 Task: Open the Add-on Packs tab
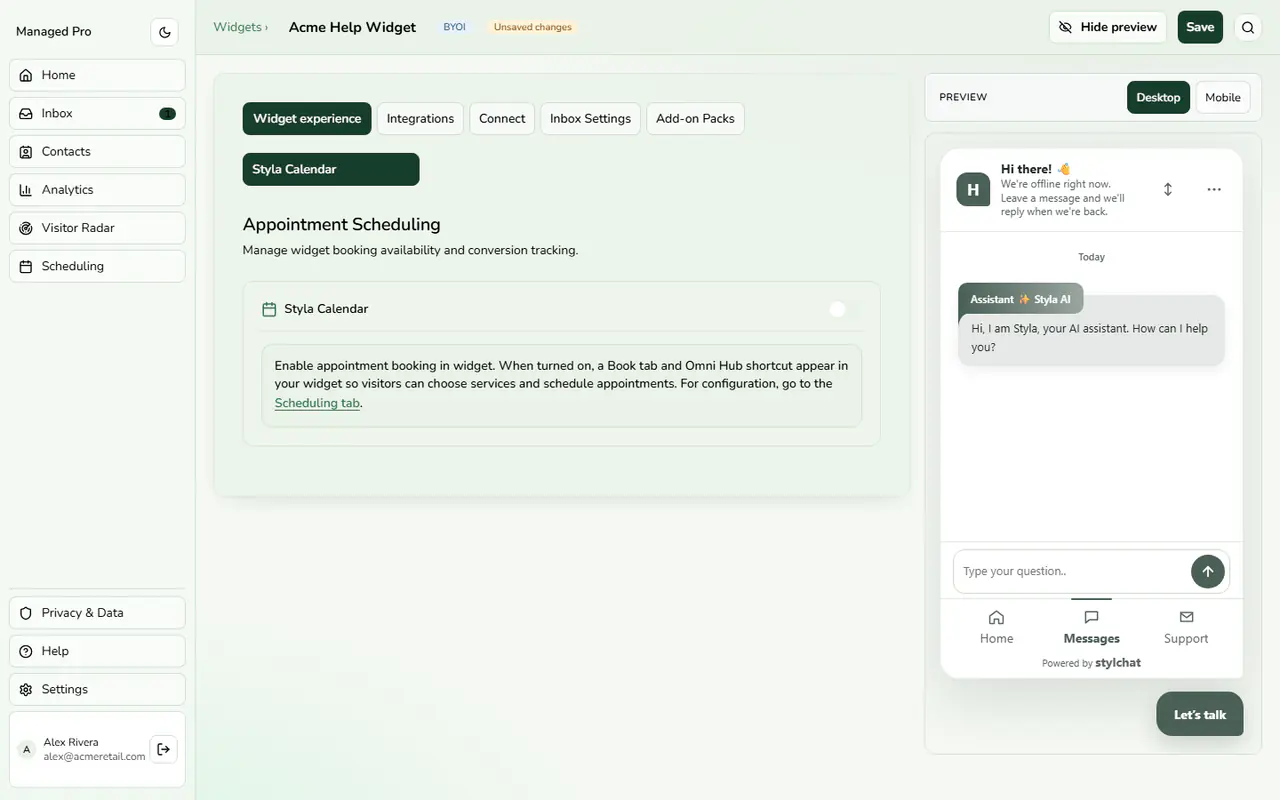(695, 118)
